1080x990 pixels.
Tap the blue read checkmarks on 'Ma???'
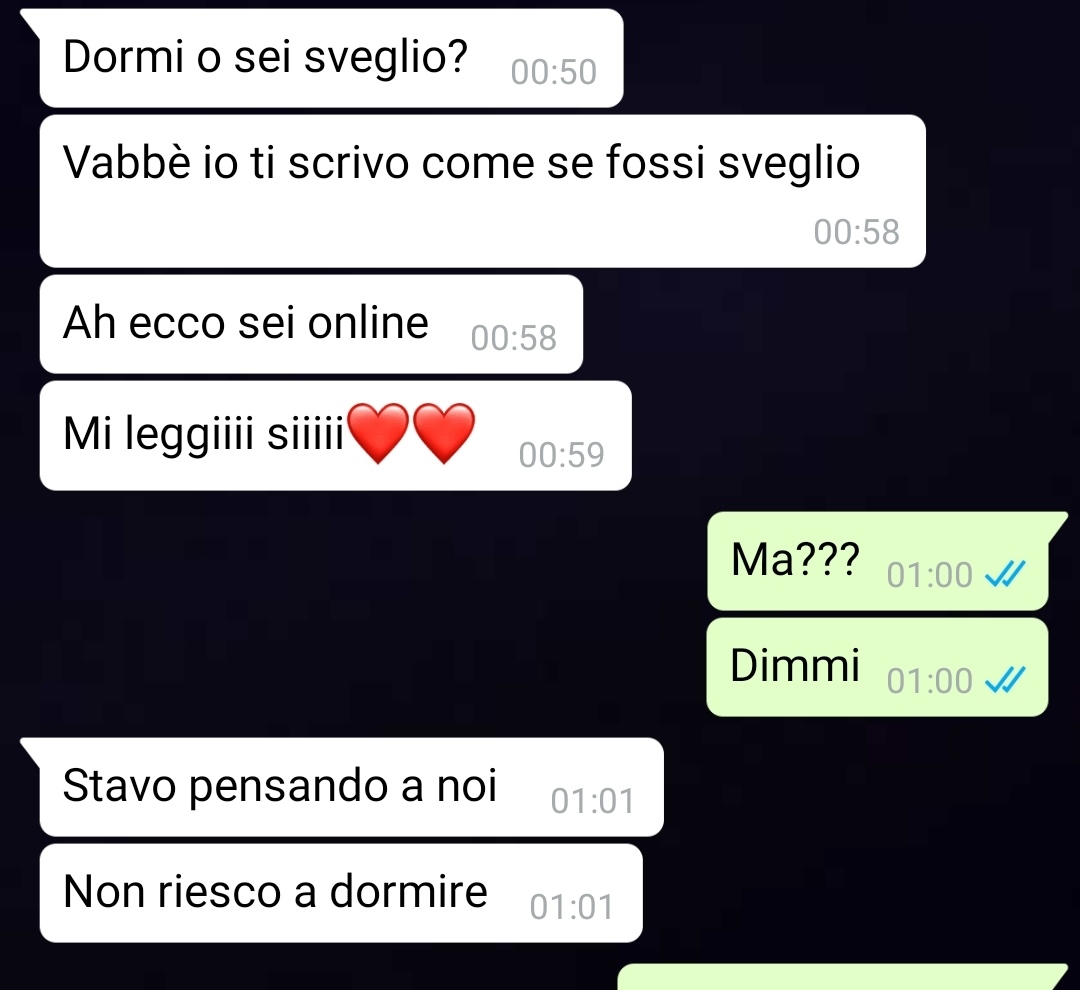pos(1005,573)
